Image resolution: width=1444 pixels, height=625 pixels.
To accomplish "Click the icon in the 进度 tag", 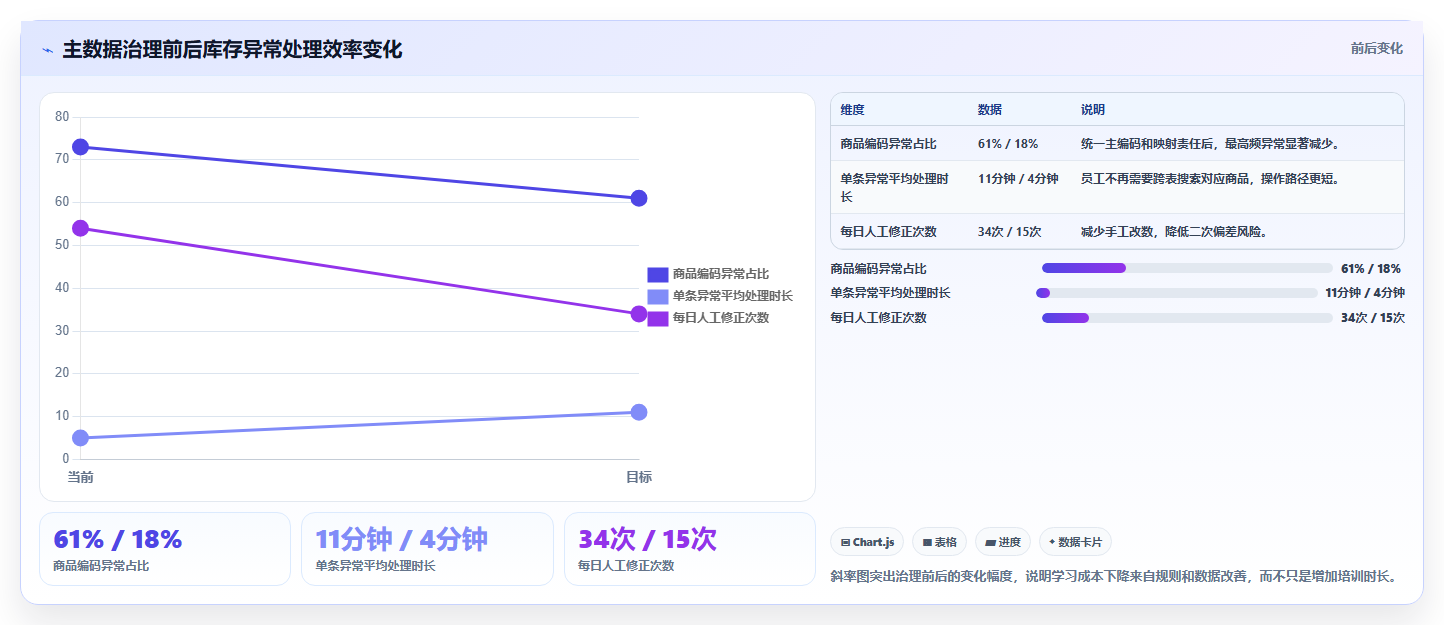I will (990, 543).
